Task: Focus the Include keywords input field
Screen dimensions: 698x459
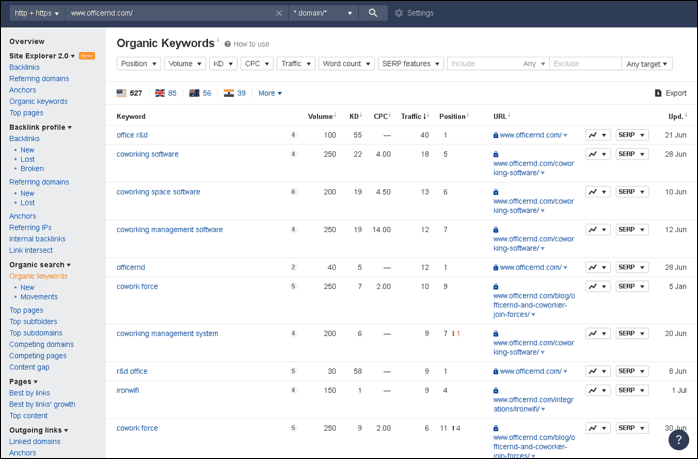Action: (484, 64)
